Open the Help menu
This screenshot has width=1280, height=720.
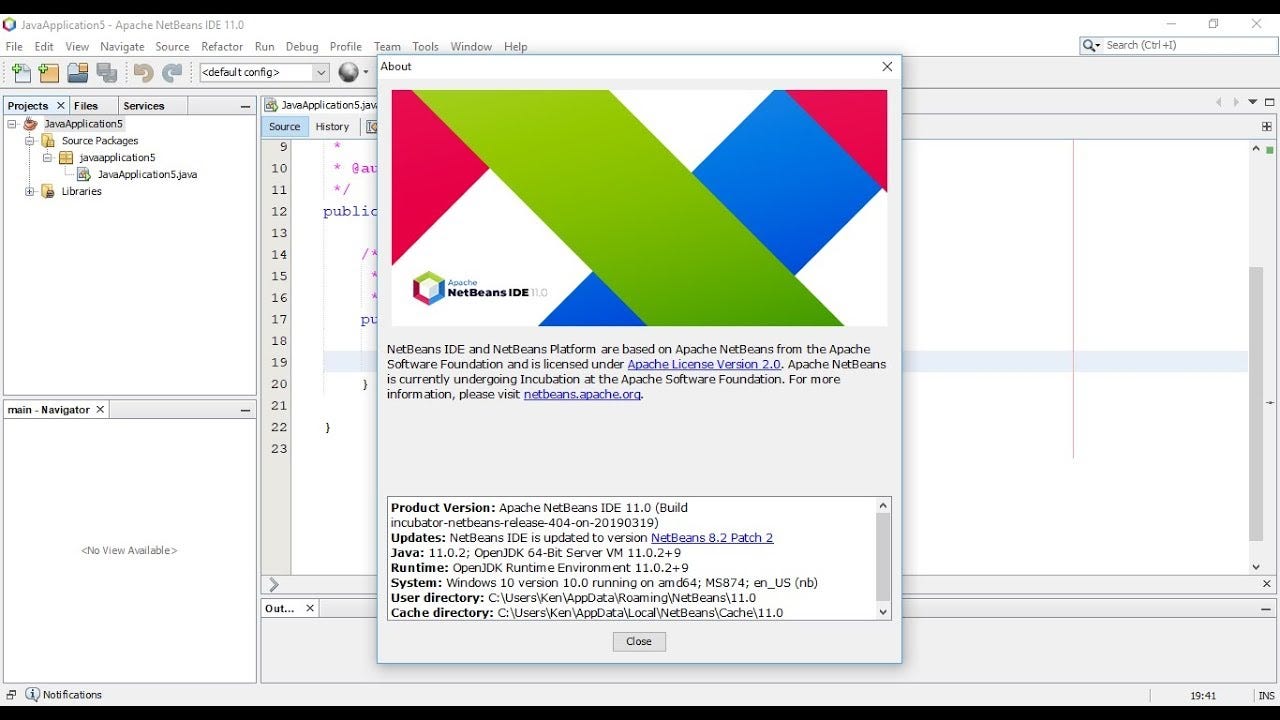coord(515,47)
